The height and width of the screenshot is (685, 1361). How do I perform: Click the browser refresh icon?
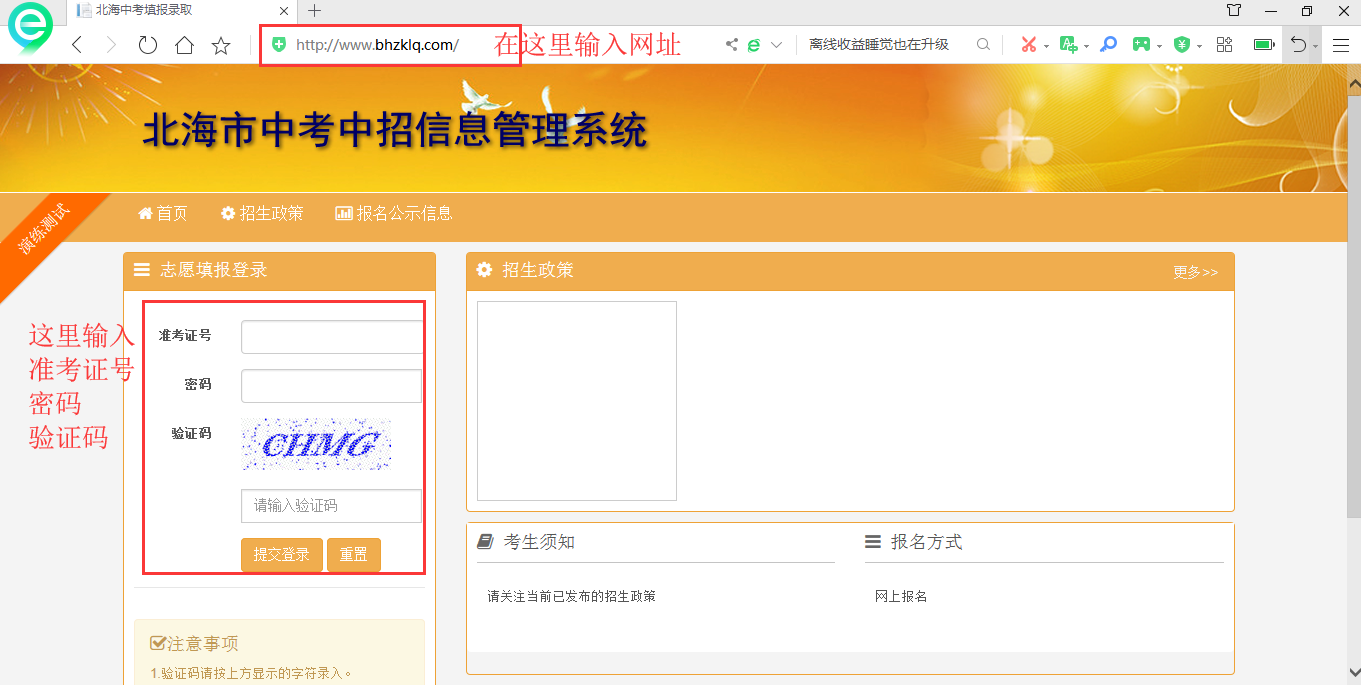tap(147, 45)
